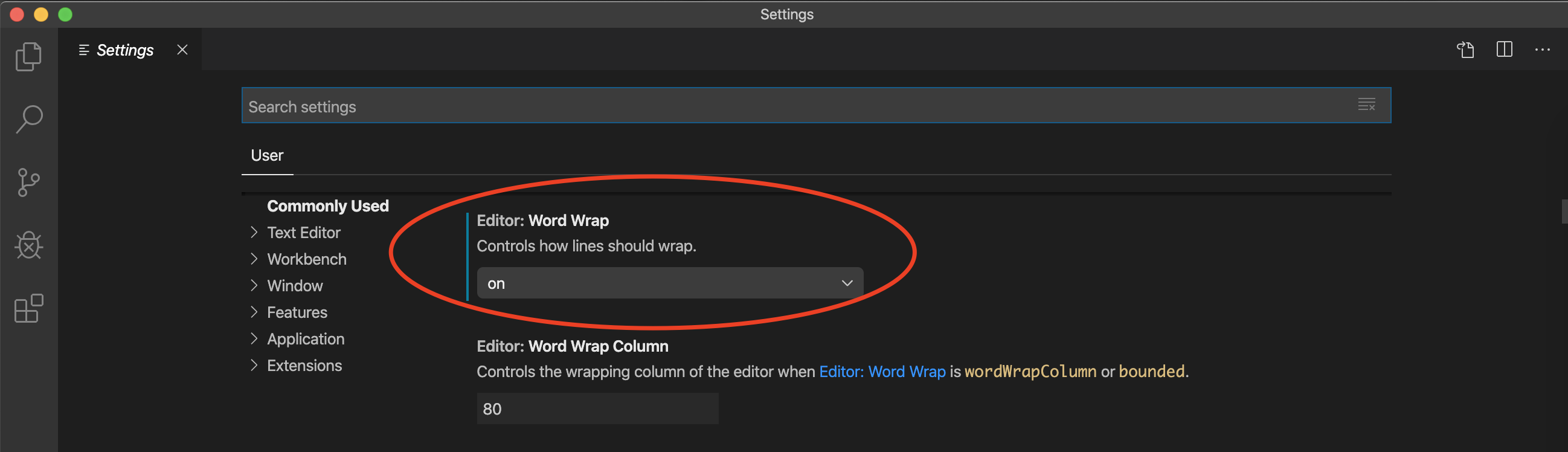Close the Settings tab

pos(182,50)
